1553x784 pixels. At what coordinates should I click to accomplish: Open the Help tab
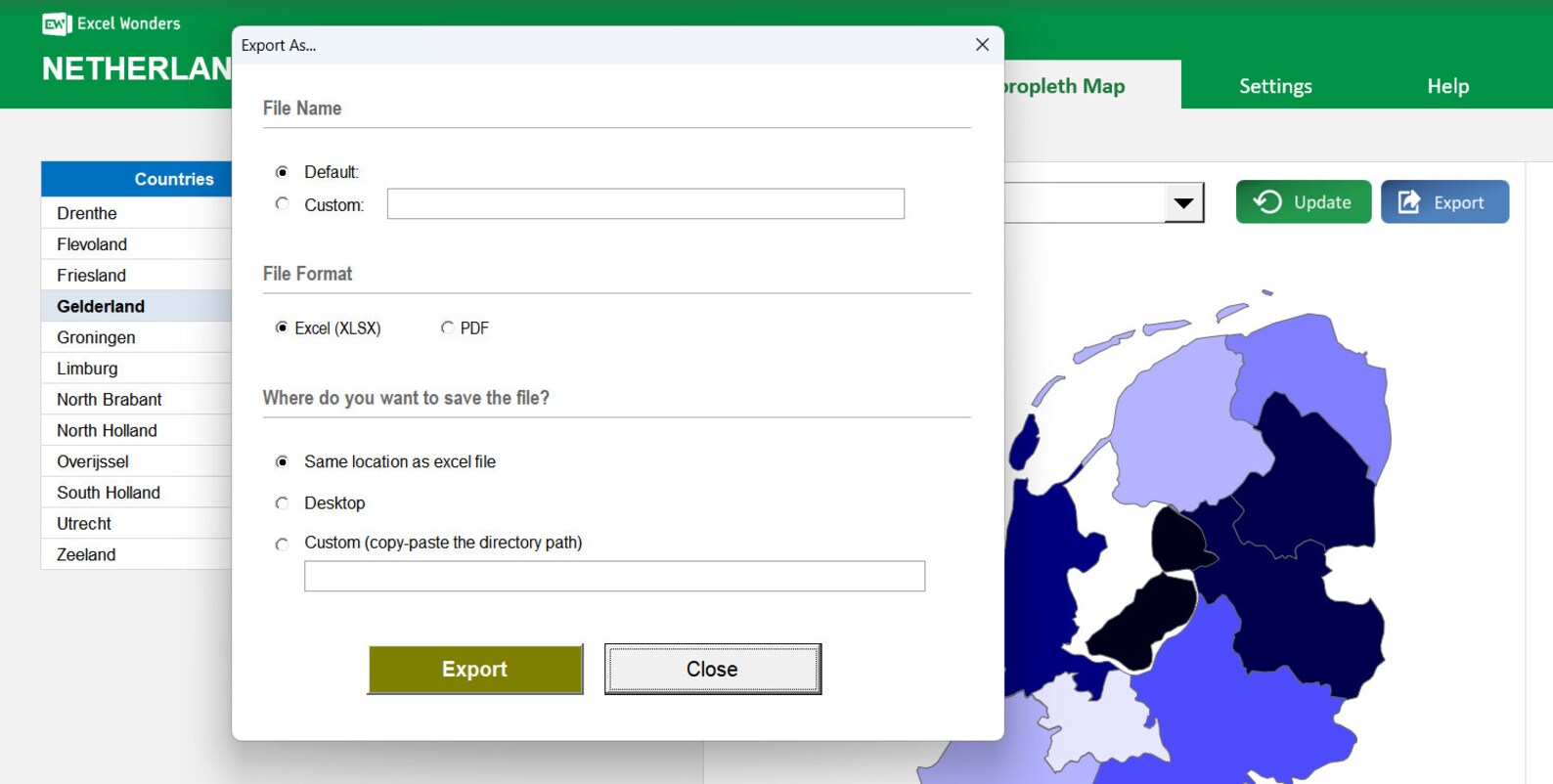pyautogui.click(x=1447, y=86)
